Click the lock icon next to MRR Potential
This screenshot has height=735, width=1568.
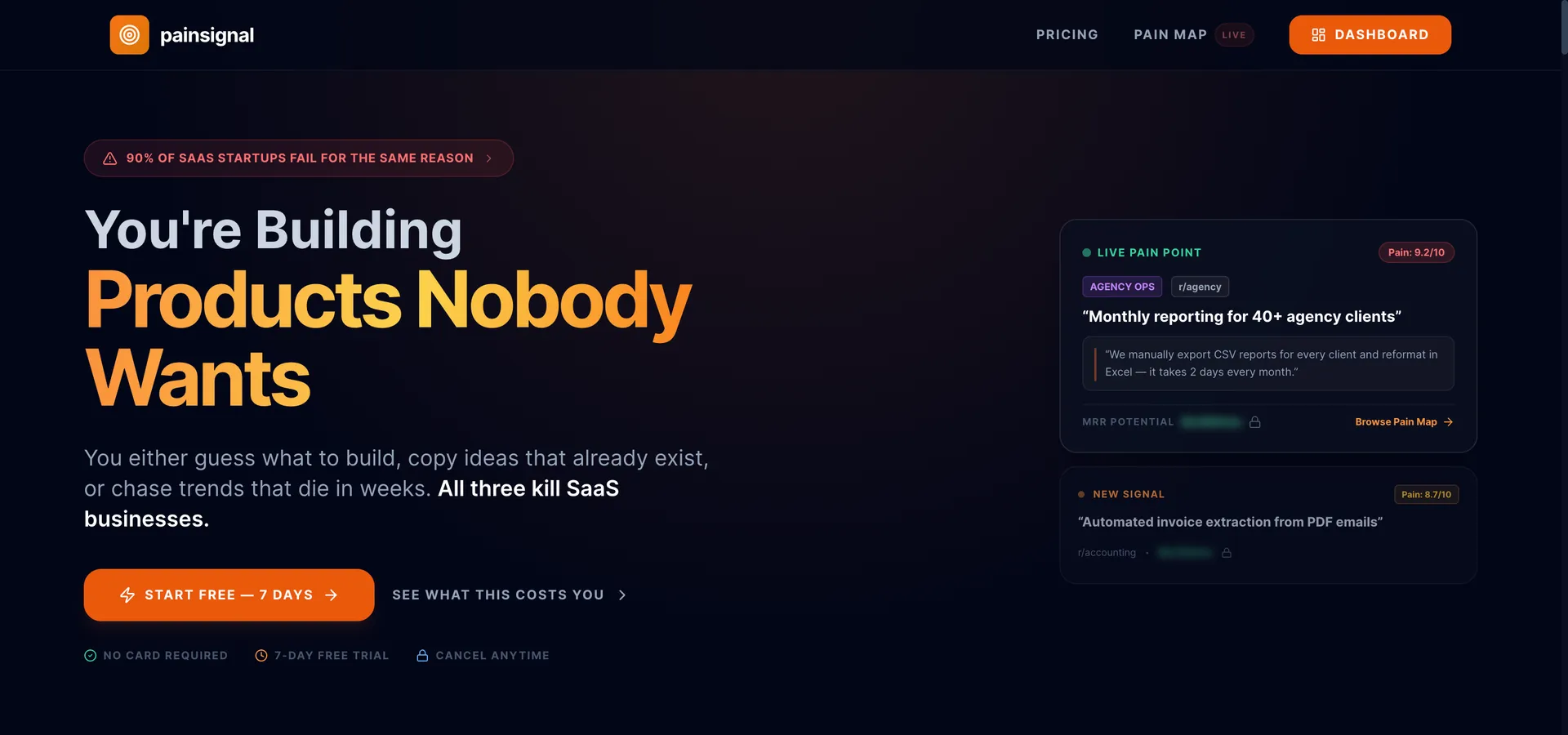point(1255,422)
